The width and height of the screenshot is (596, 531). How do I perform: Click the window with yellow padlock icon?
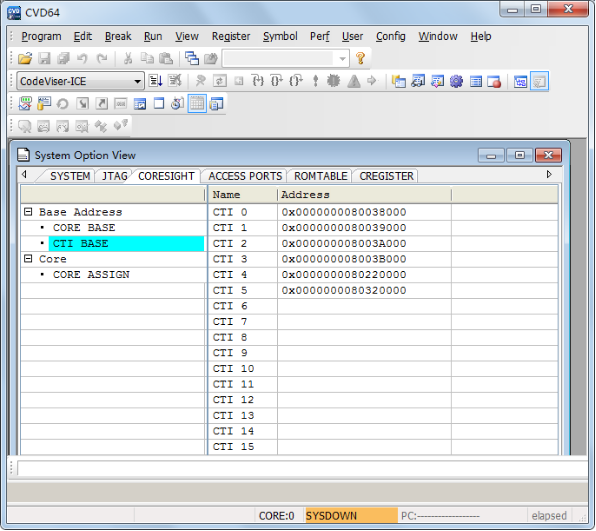44,103
